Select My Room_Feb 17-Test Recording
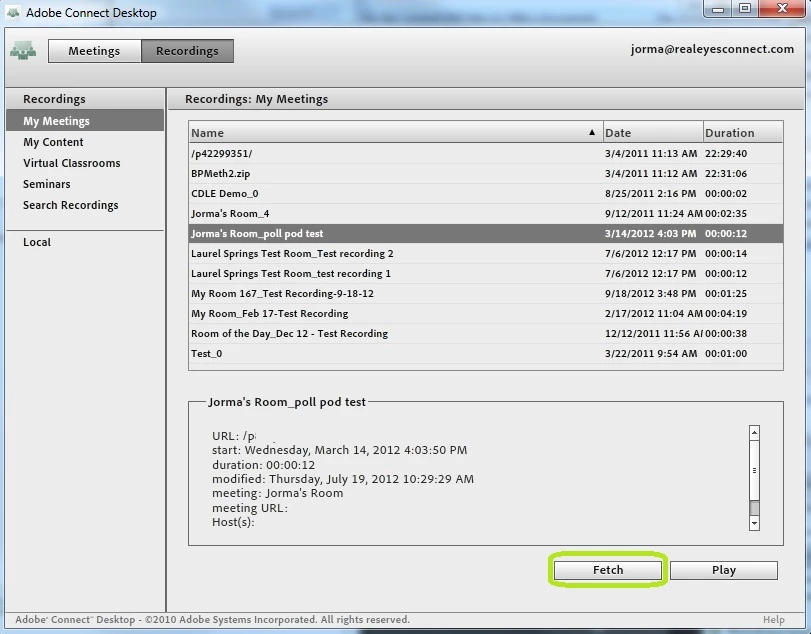This screenshot has width=811, height=634. pyautogui.click(x=486, y=313)
